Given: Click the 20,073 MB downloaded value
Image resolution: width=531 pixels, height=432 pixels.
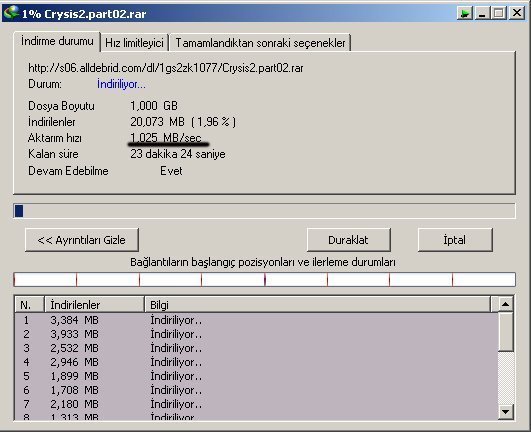Looking at the screenshot, I should click(x=183, y=122).
